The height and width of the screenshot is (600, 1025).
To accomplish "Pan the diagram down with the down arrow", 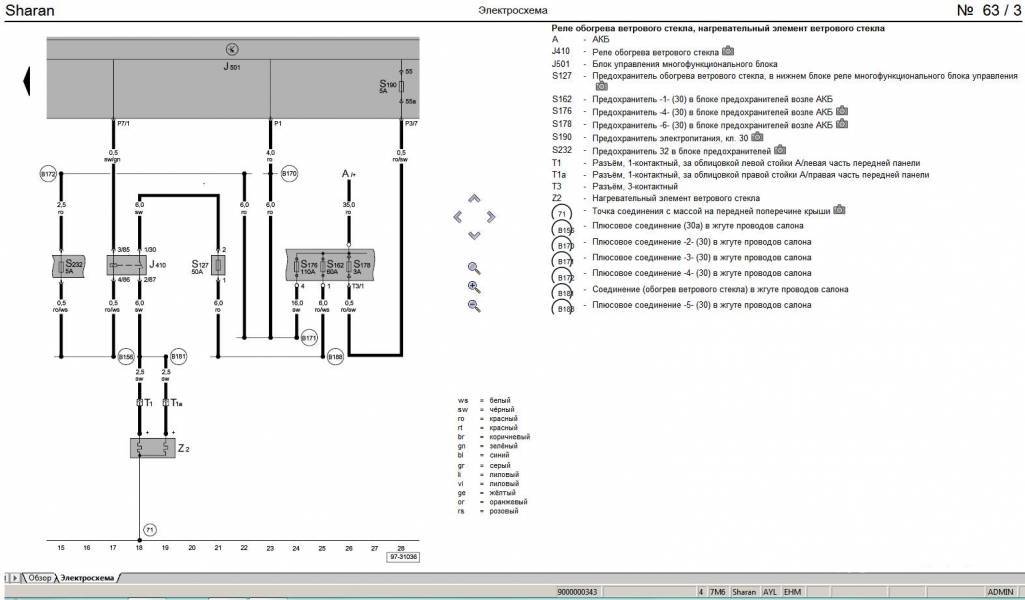I will tap(474, 235).
